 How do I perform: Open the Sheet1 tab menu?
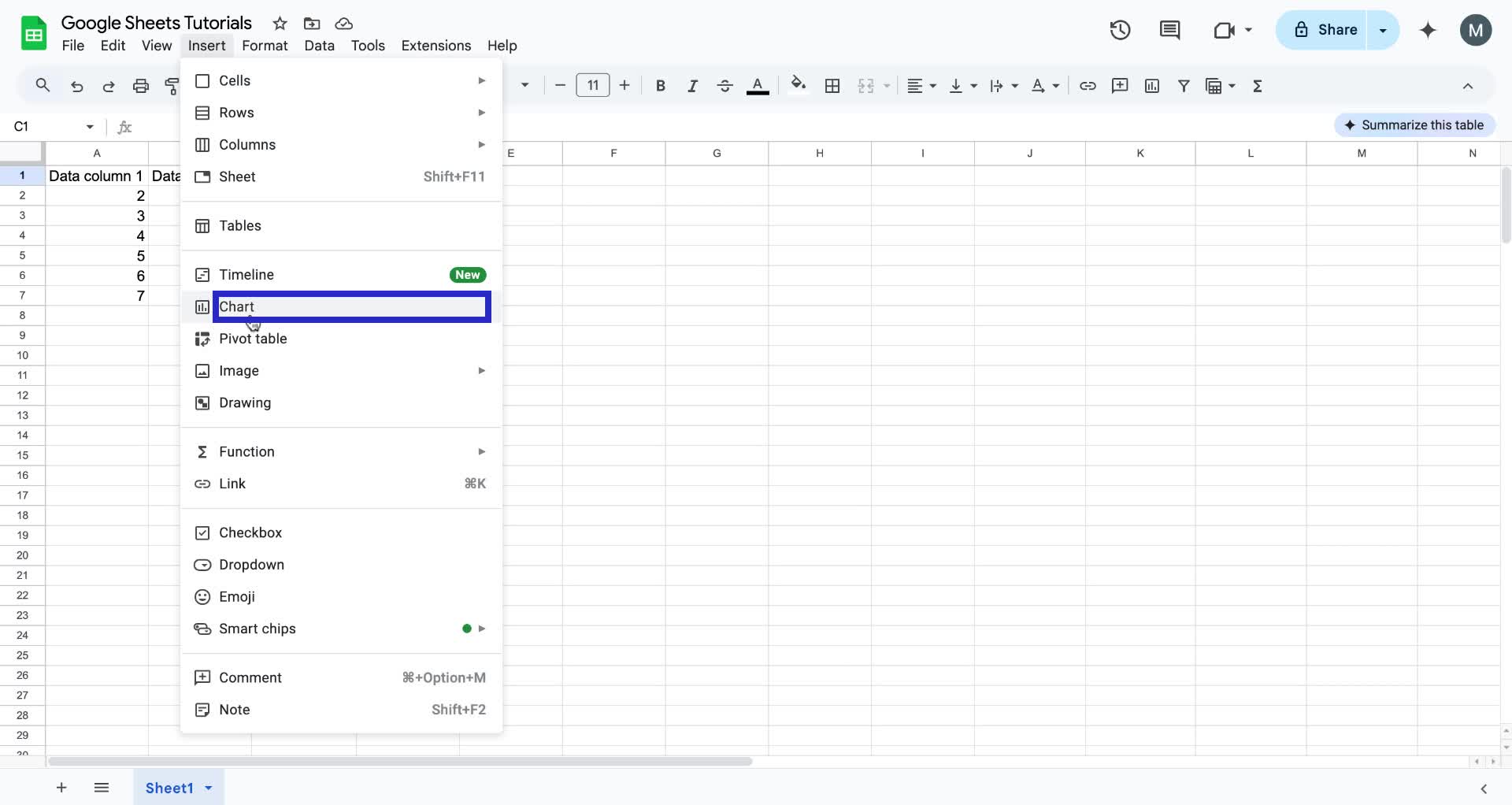208,788
